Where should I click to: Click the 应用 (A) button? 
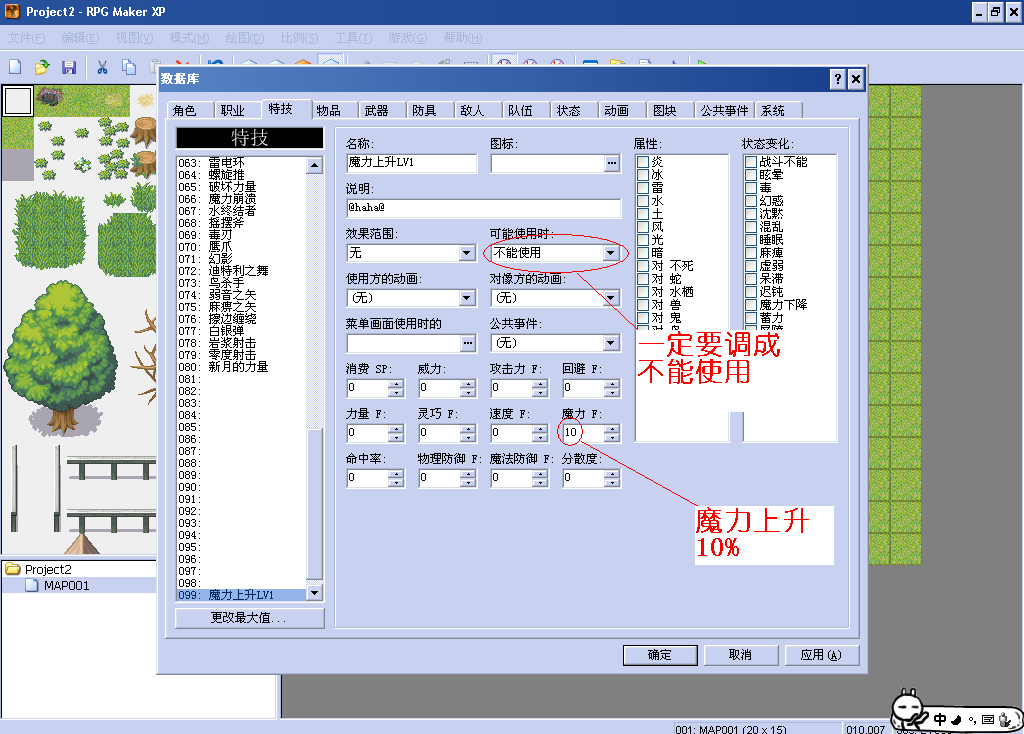(821, 655)
